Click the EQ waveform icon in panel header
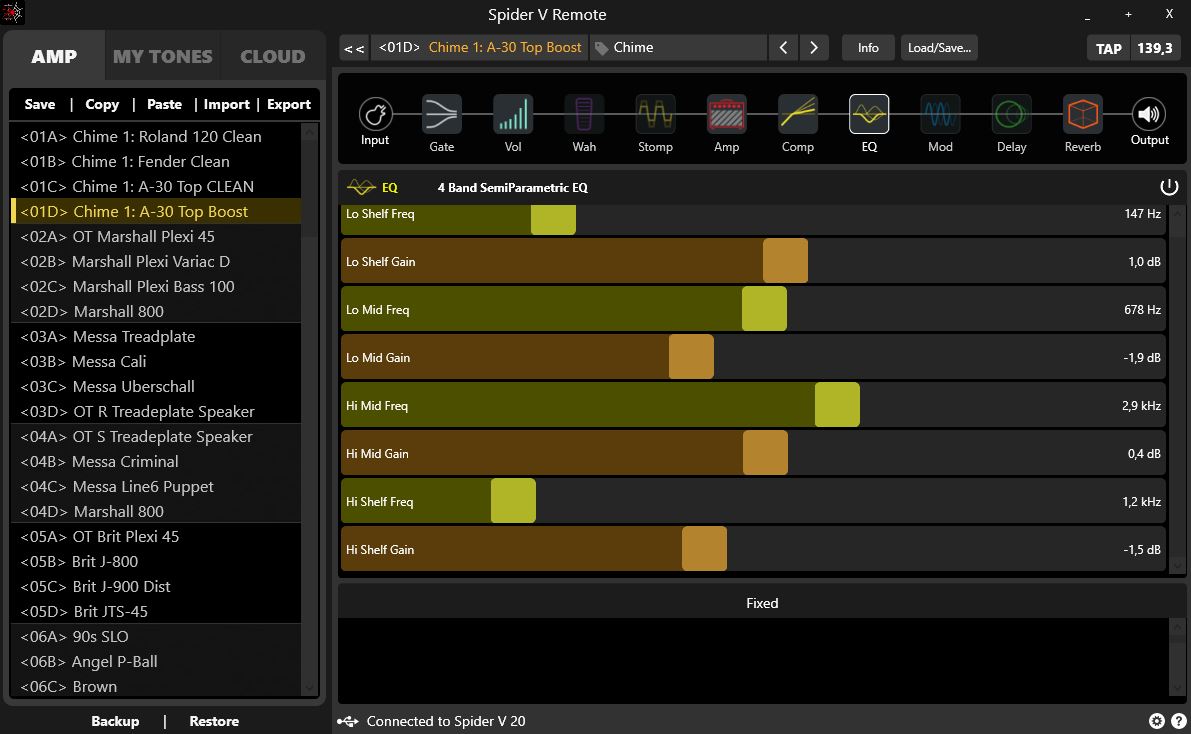 coord(361,187)
